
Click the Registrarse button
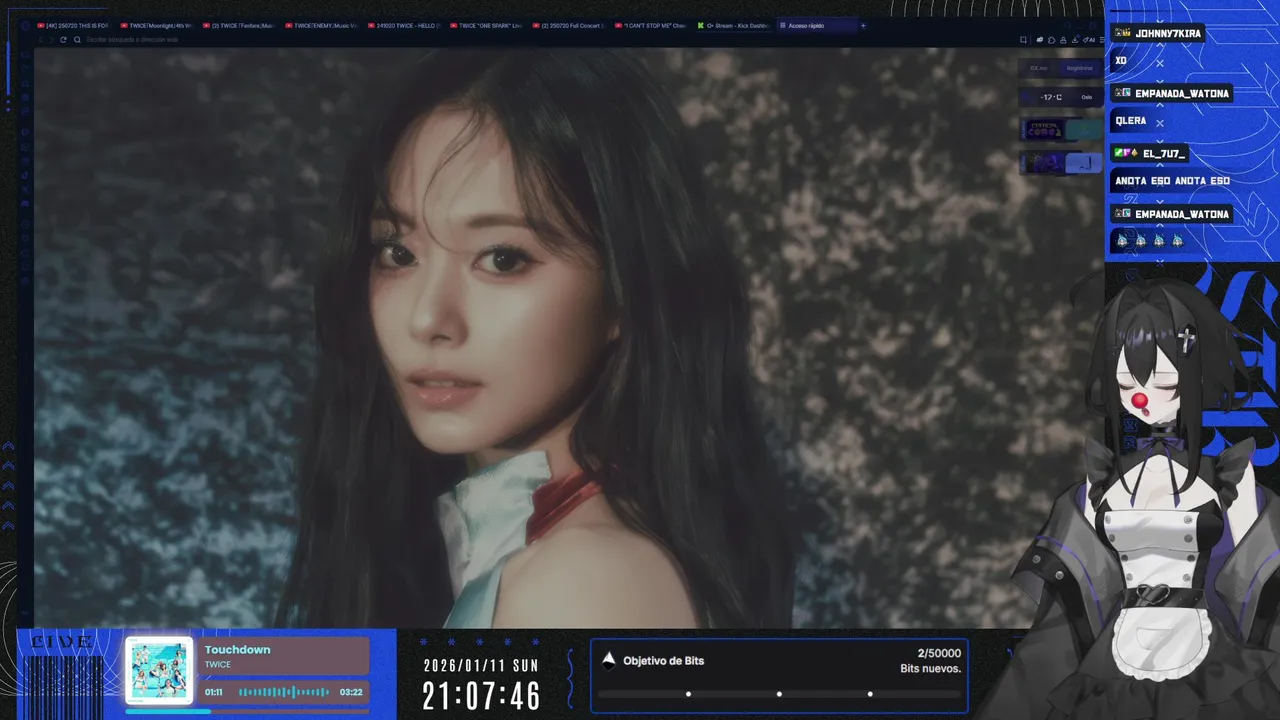(1080, 68)
